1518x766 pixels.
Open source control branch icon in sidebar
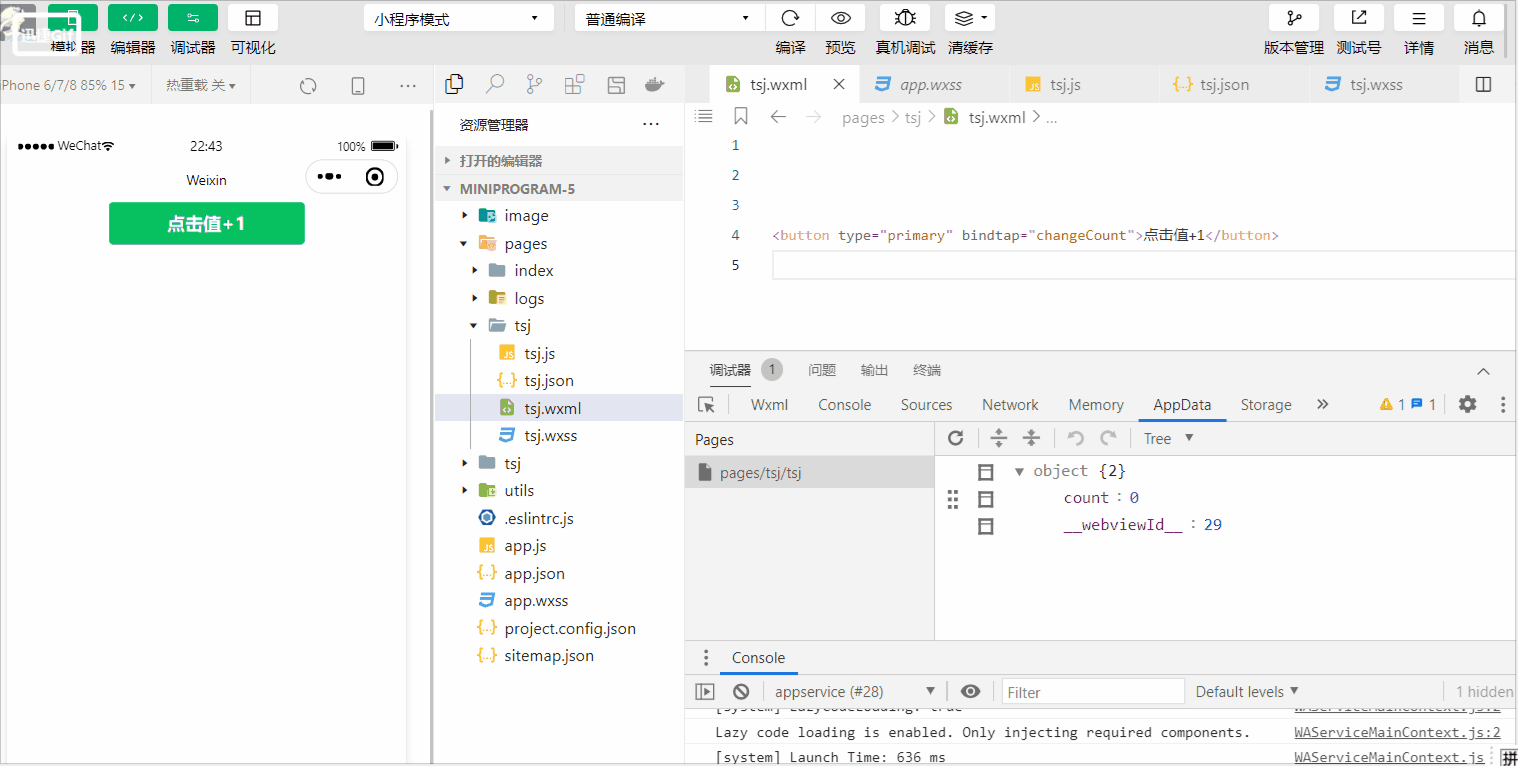tap(534, 84)
